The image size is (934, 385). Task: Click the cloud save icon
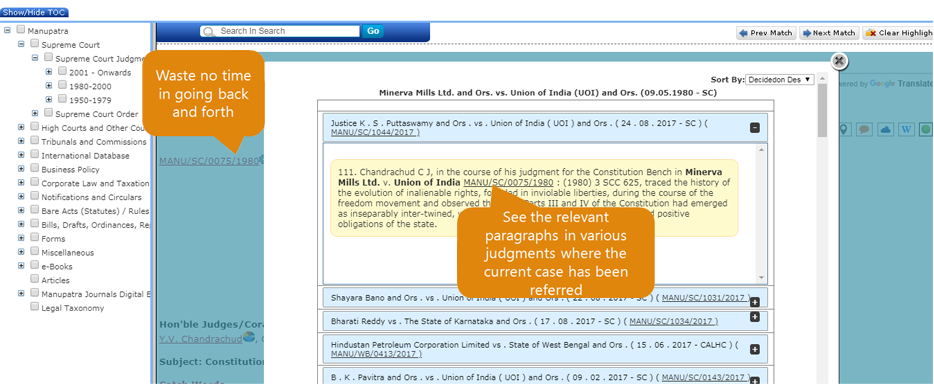(x=885, y=129)
